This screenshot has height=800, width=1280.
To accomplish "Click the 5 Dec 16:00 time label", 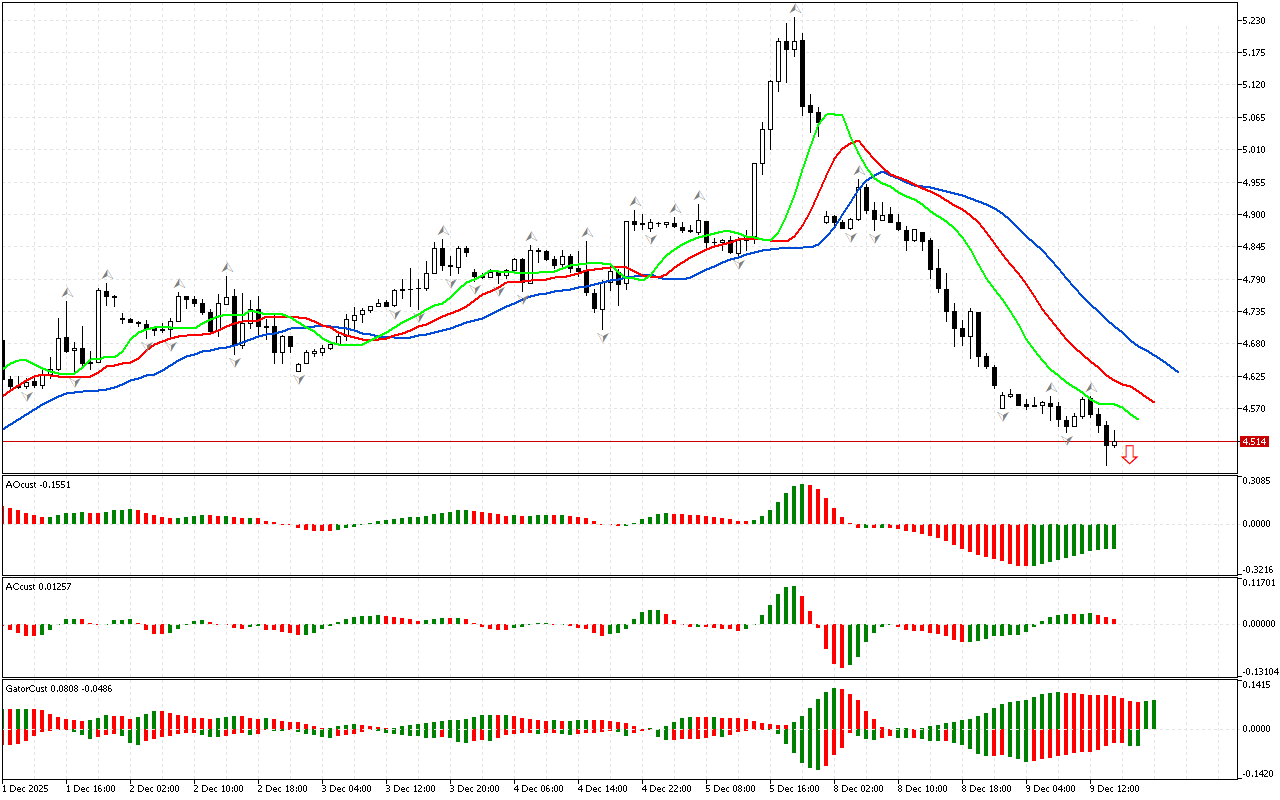I will point(795,788).
